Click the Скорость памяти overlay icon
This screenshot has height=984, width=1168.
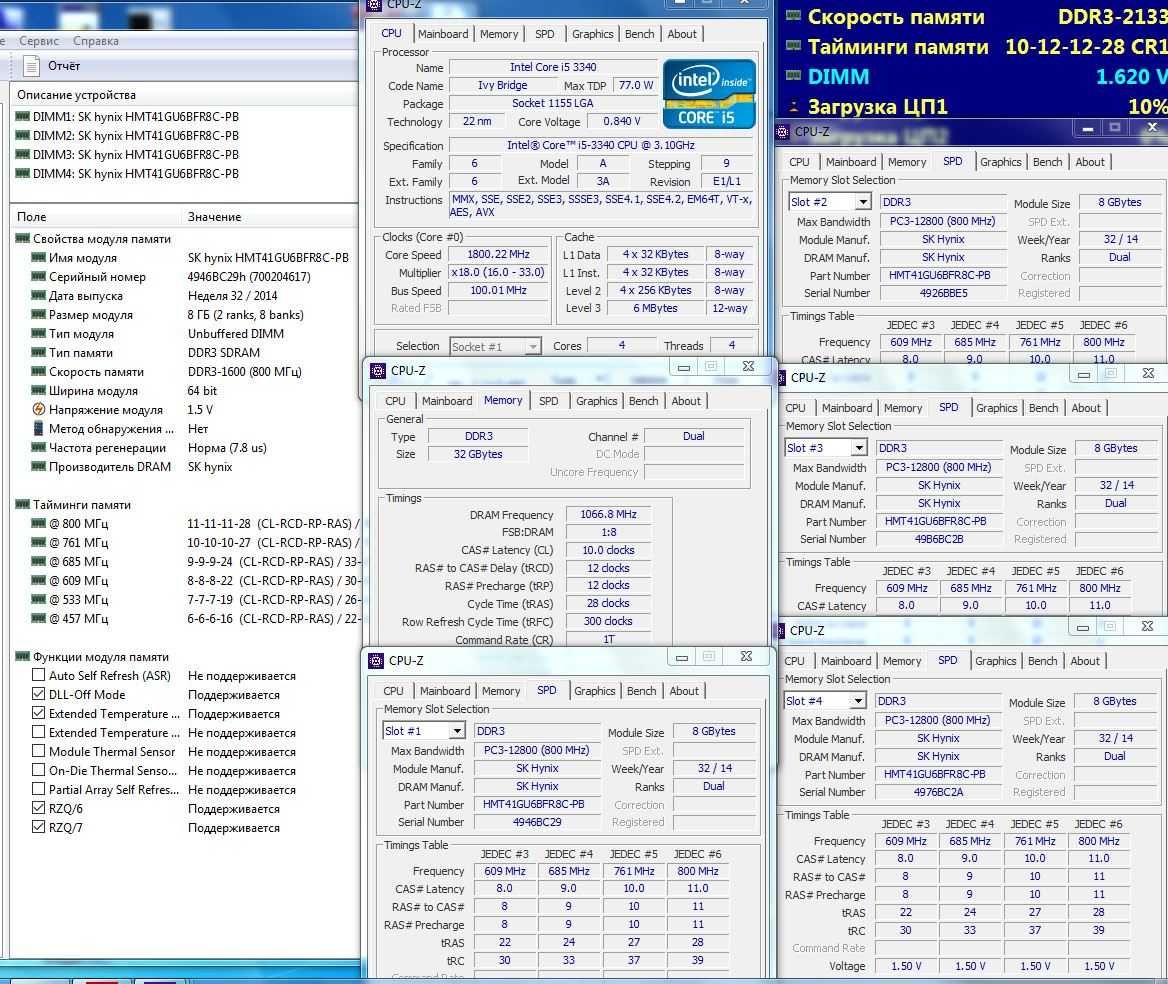point(794,16)
